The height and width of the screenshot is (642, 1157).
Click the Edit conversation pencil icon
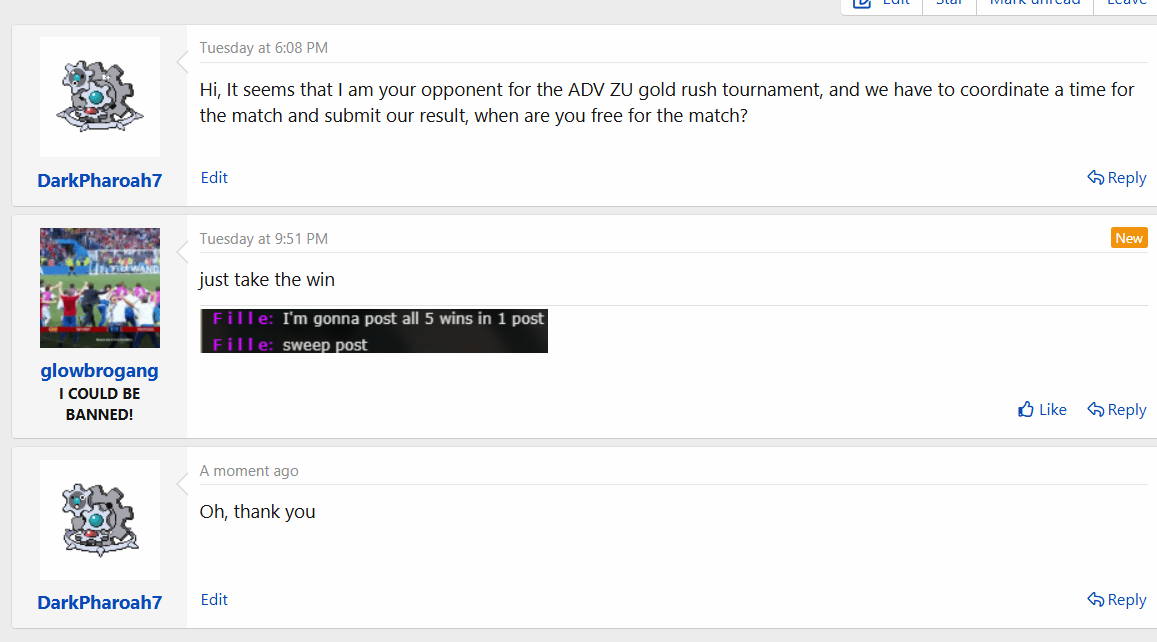click(x=862, y=3)
